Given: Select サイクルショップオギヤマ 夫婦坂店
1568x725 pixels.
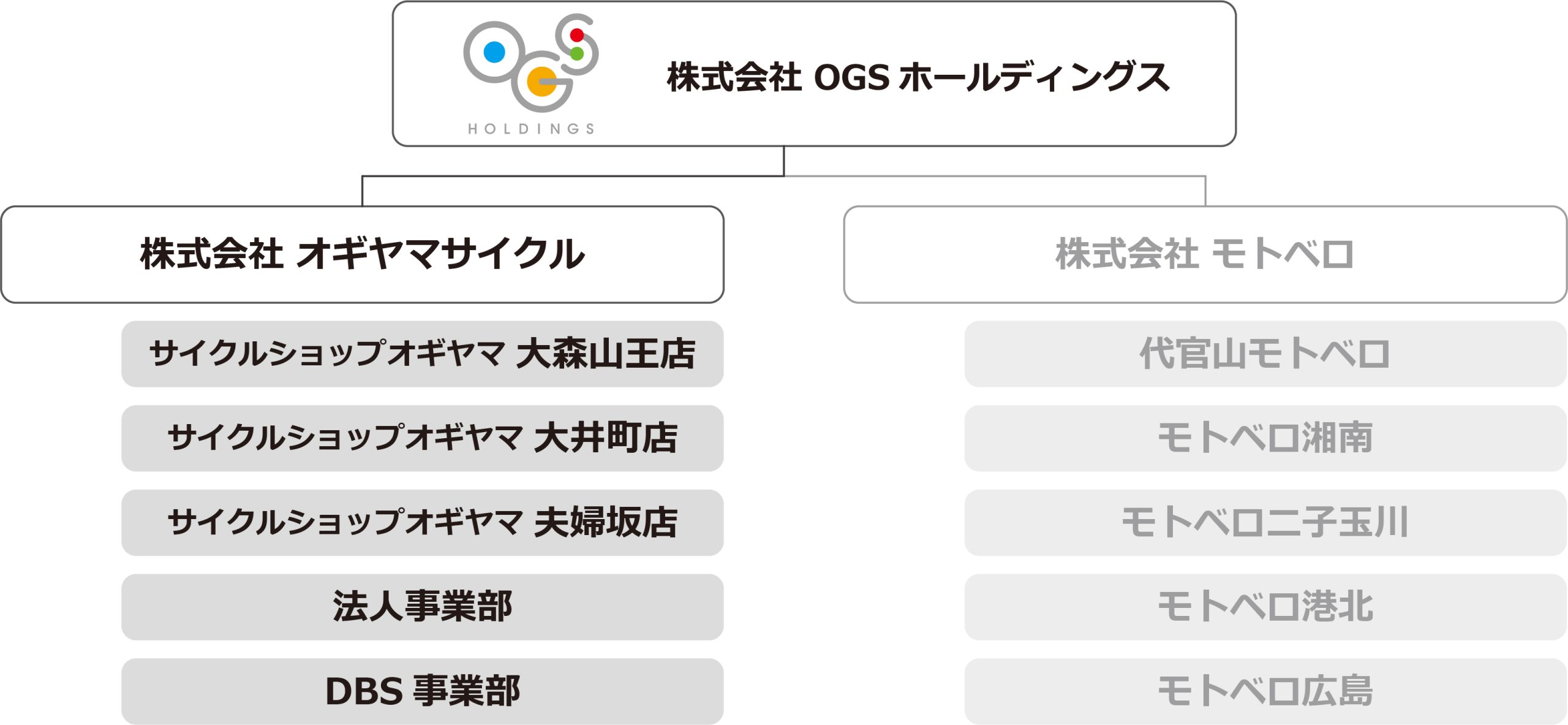Looking at the screenshot, I should (423, 523).
